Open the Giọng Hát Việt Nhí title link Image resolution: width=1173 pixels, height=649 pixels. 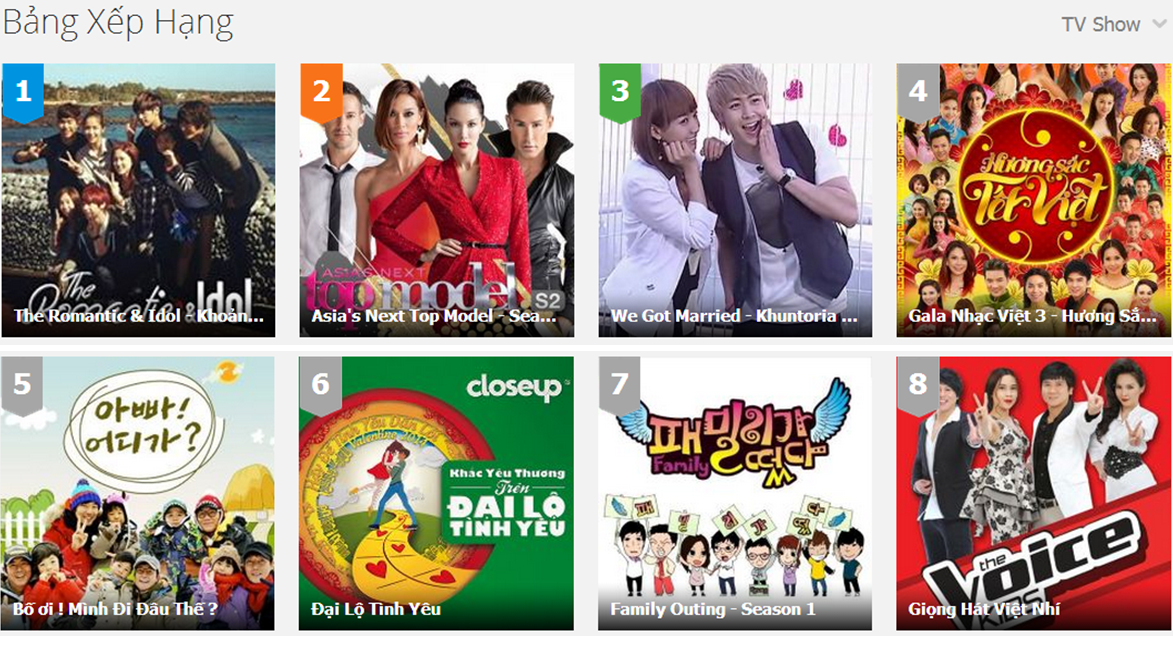click(984, 609)
